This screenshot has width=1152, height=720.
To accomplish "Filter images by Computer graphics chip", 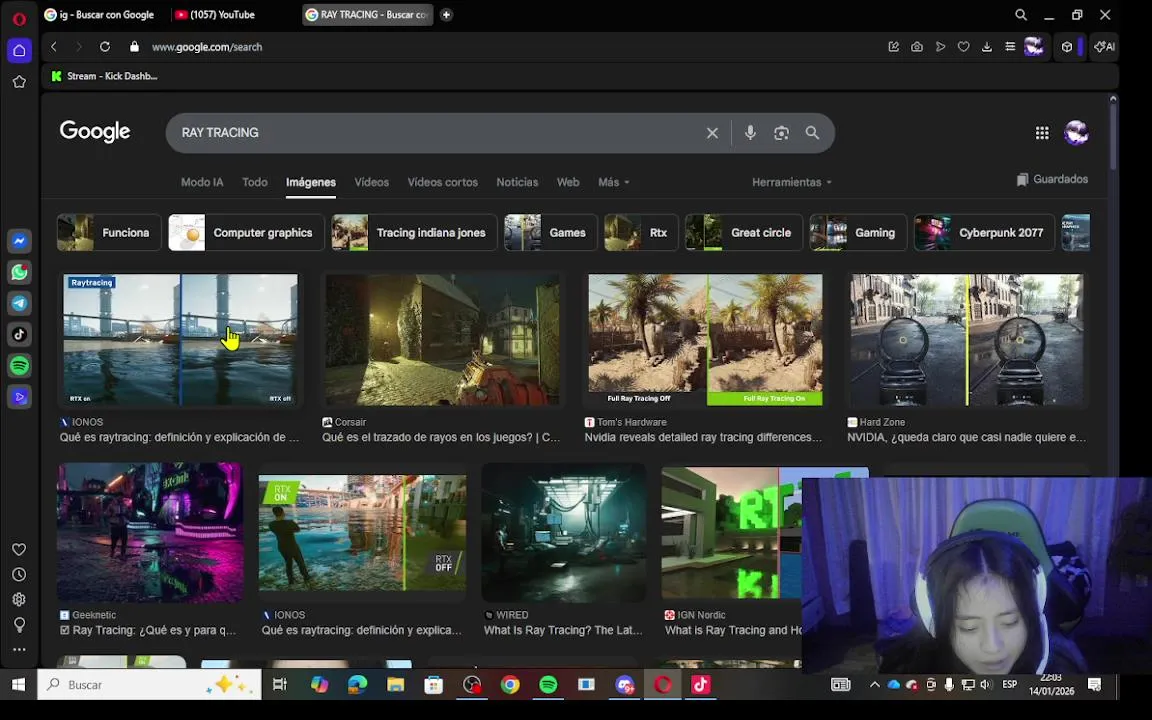I will pyautogui.click(x=246, y=232).
